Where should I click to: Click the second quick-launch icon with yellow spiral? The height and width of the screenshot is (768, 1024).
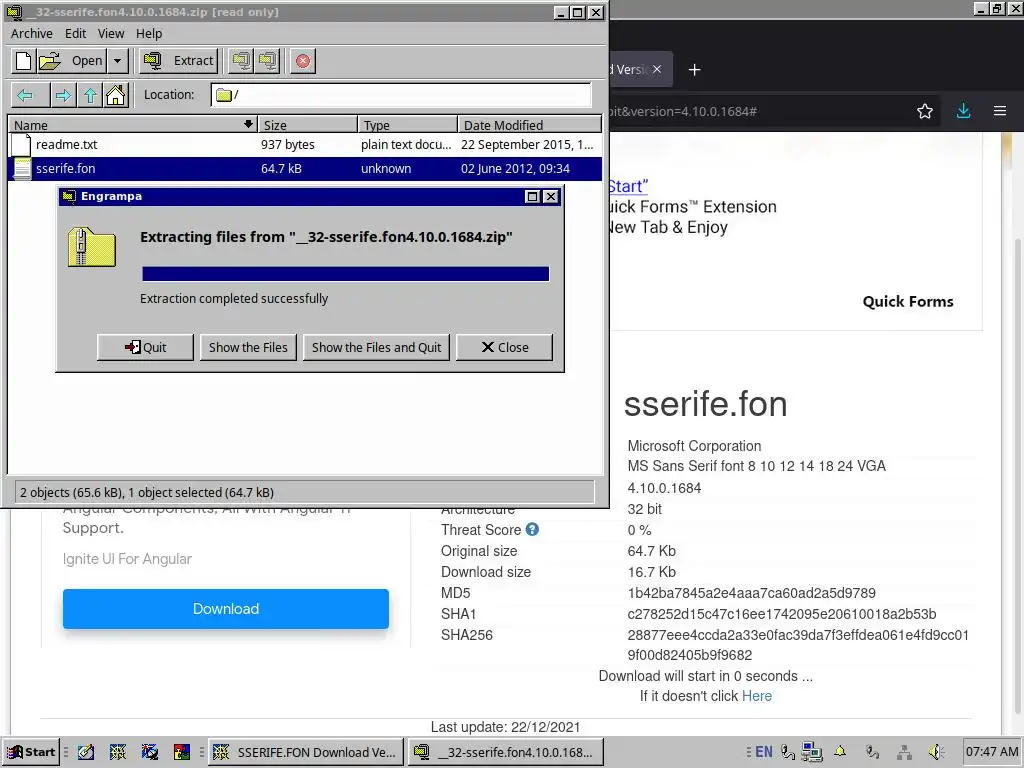click(x=118, y=752)
